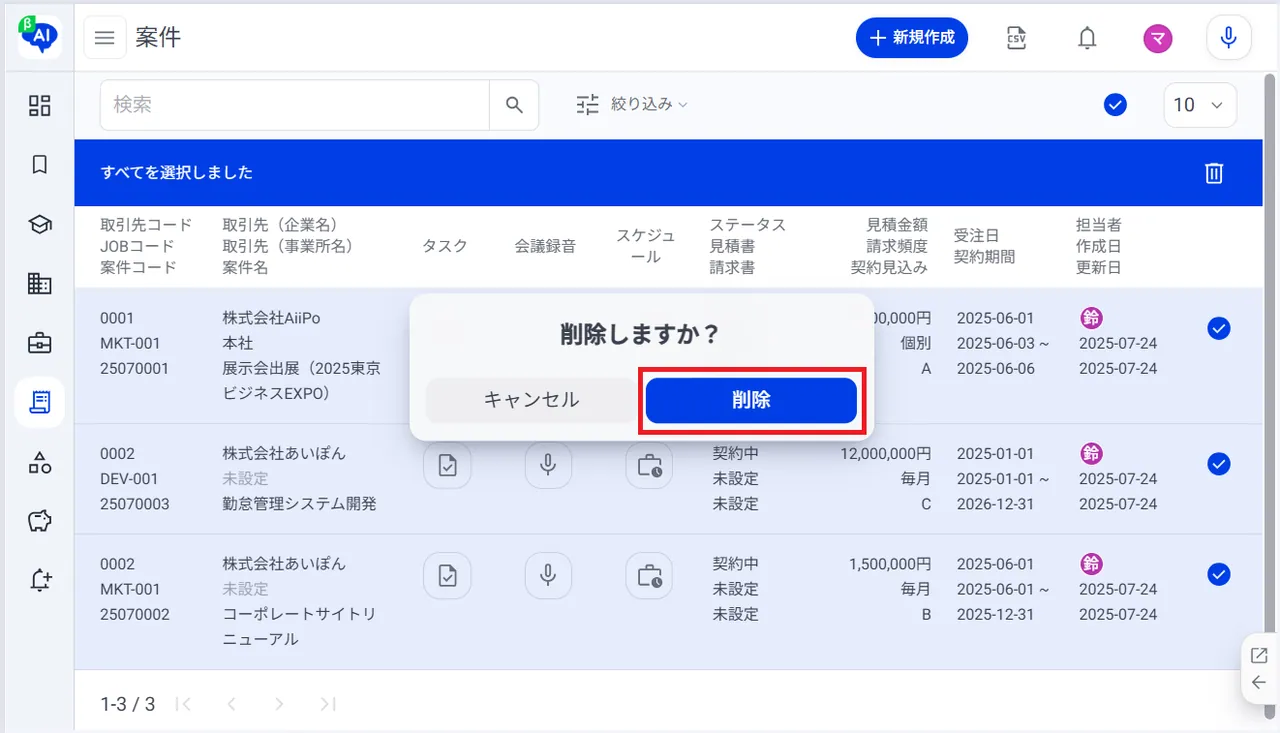Confirm with the 削除 button
The image size is (1280, 733).
click(751, 400)
